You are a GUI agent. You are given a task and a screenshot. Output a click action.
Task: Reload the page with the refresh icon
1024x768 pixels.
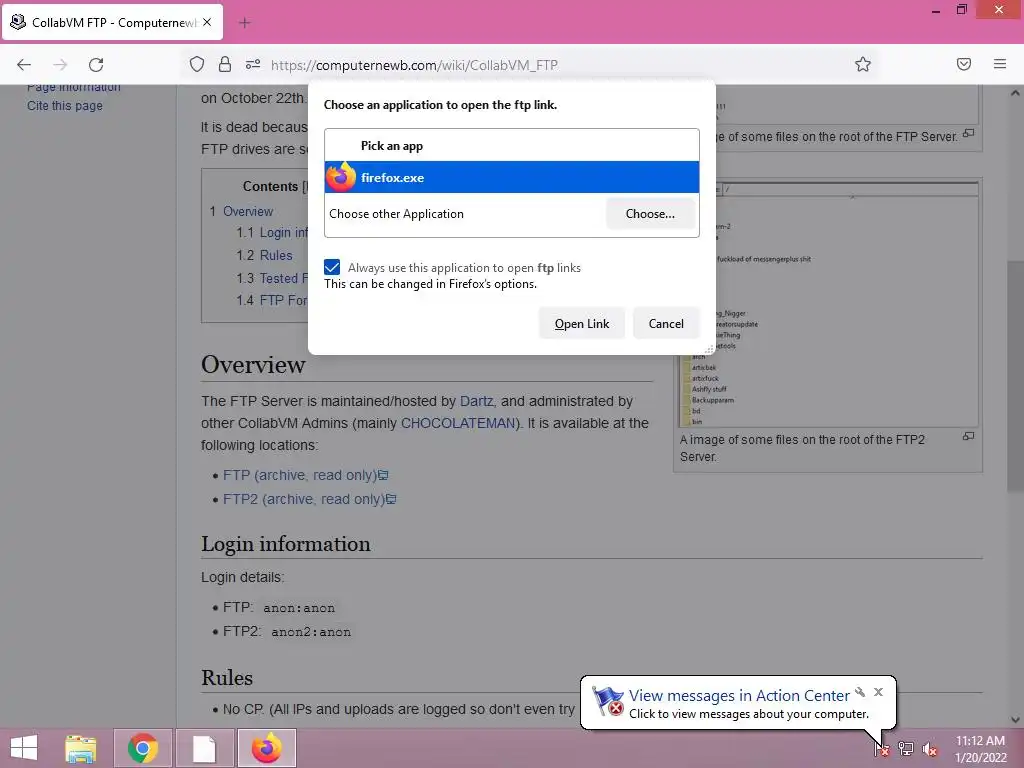pyautogui.click(x=96, y=64)
